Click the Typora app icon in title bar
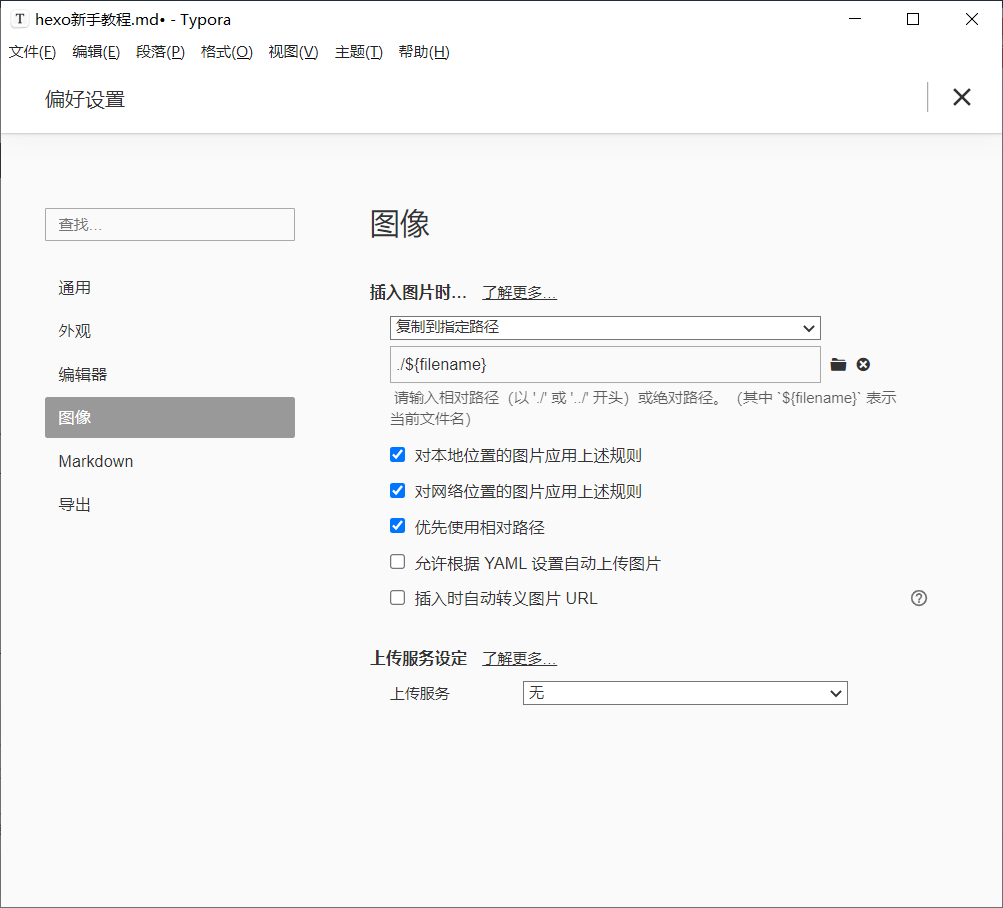This screenshot has height=908, width=1003. (x=19, y=19)
